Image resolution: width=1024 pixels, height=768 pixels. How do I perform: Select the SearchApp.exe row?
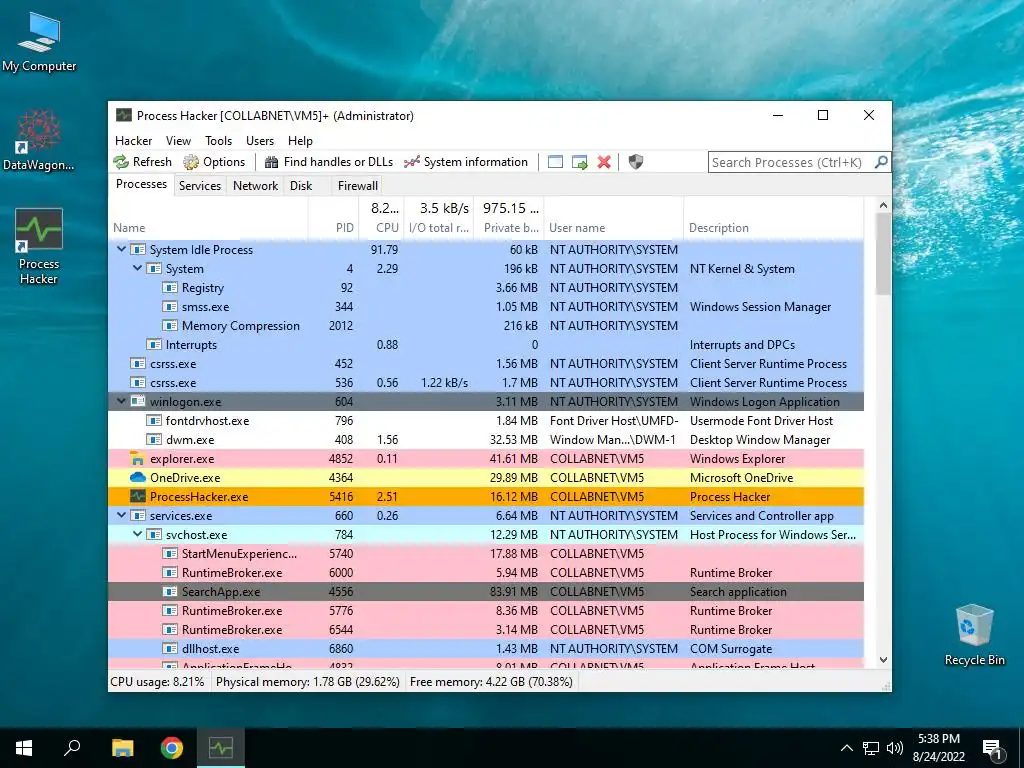tap(486, 592)
